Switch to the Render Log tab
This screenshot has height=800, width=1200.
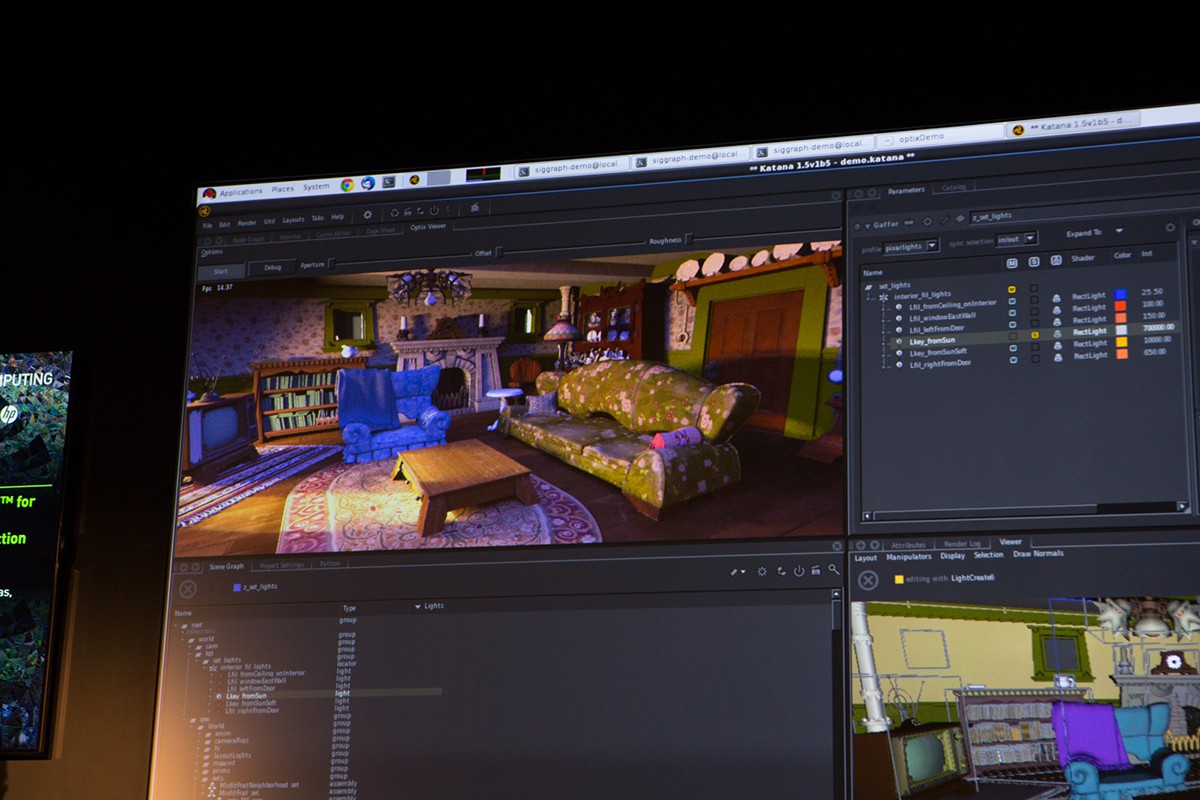963,543
